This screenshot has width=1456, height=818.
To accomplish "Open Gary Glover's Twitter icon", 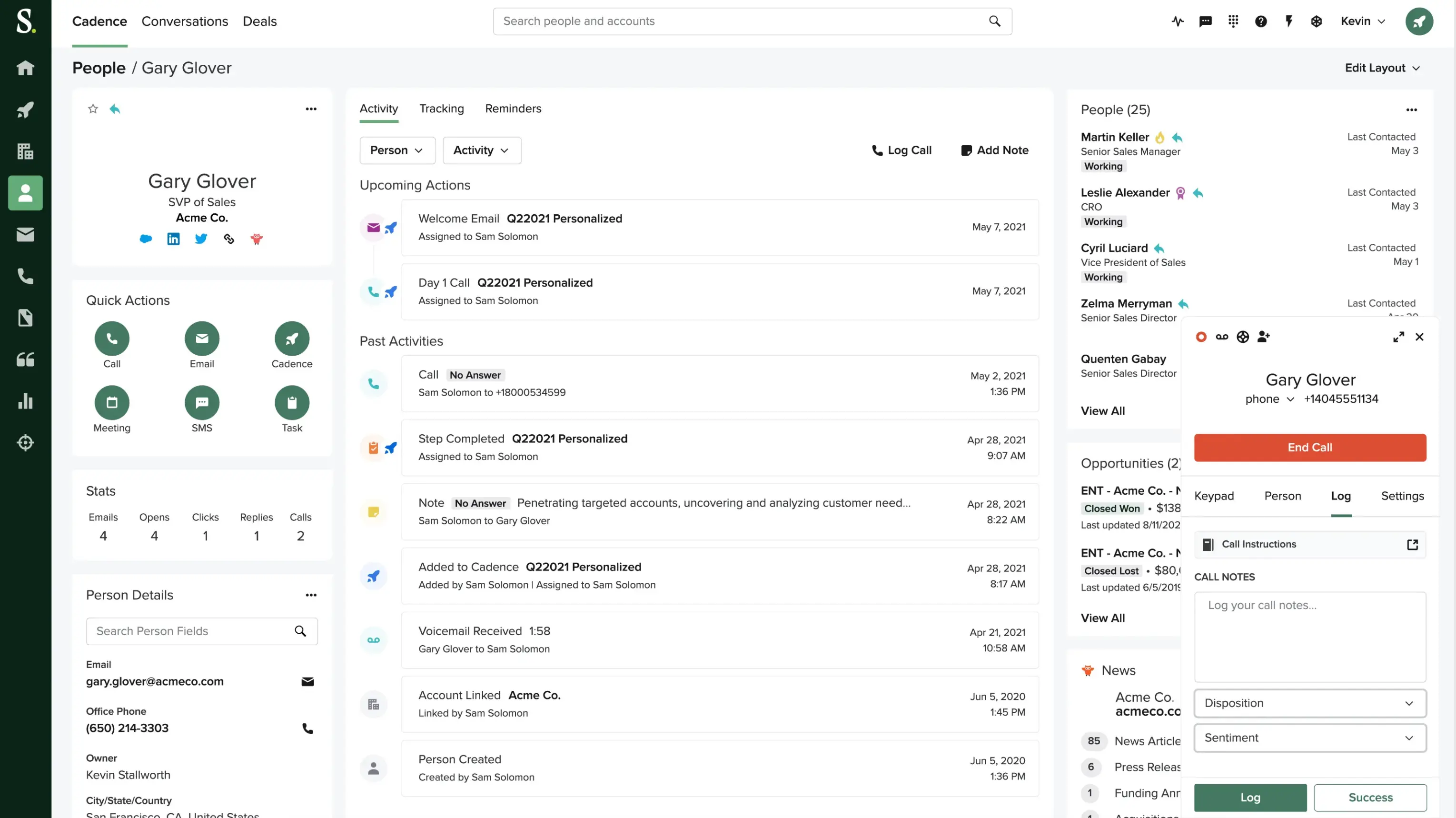I will tap(201, 239).
